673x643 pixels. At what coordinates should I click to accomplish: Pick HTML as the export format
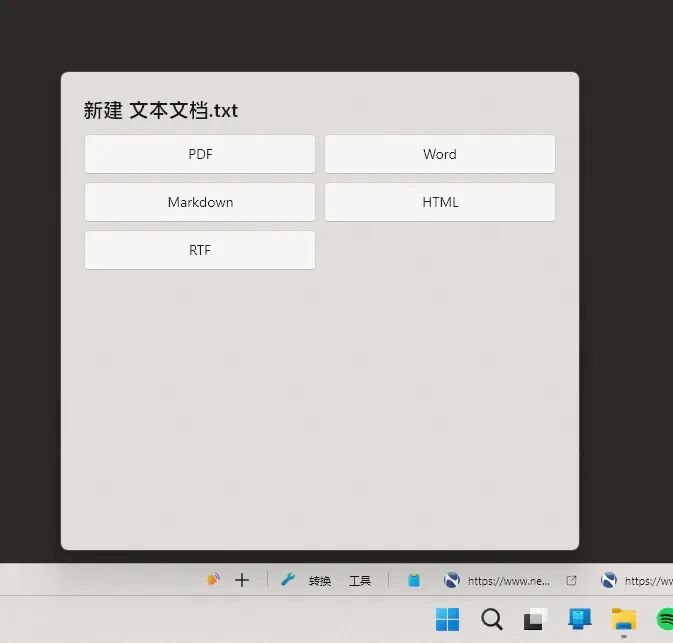tap(440, 202)
